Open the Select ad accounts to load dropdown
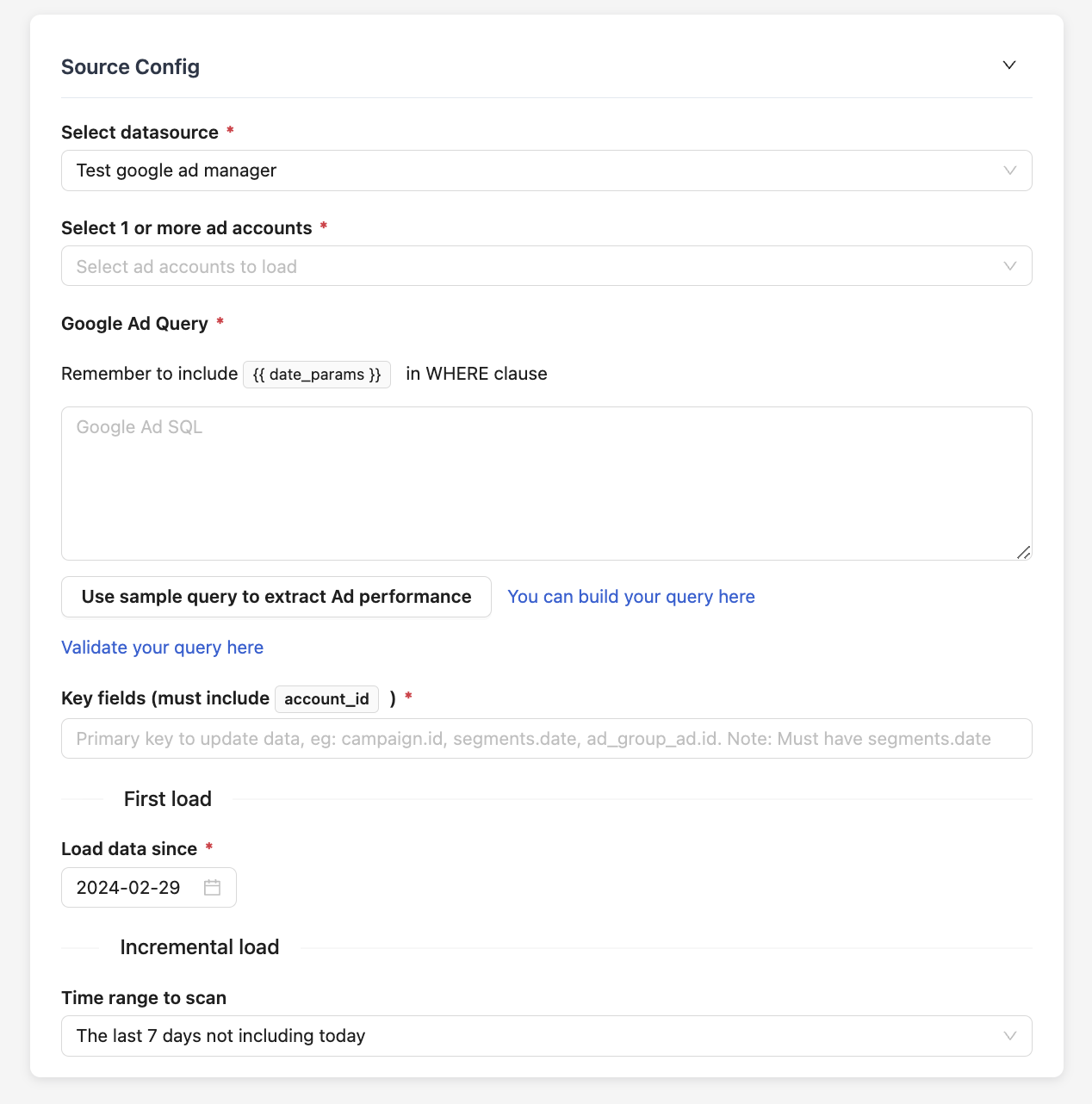Viewport: 1092px width, 1104px height. (x=534, y=266)
